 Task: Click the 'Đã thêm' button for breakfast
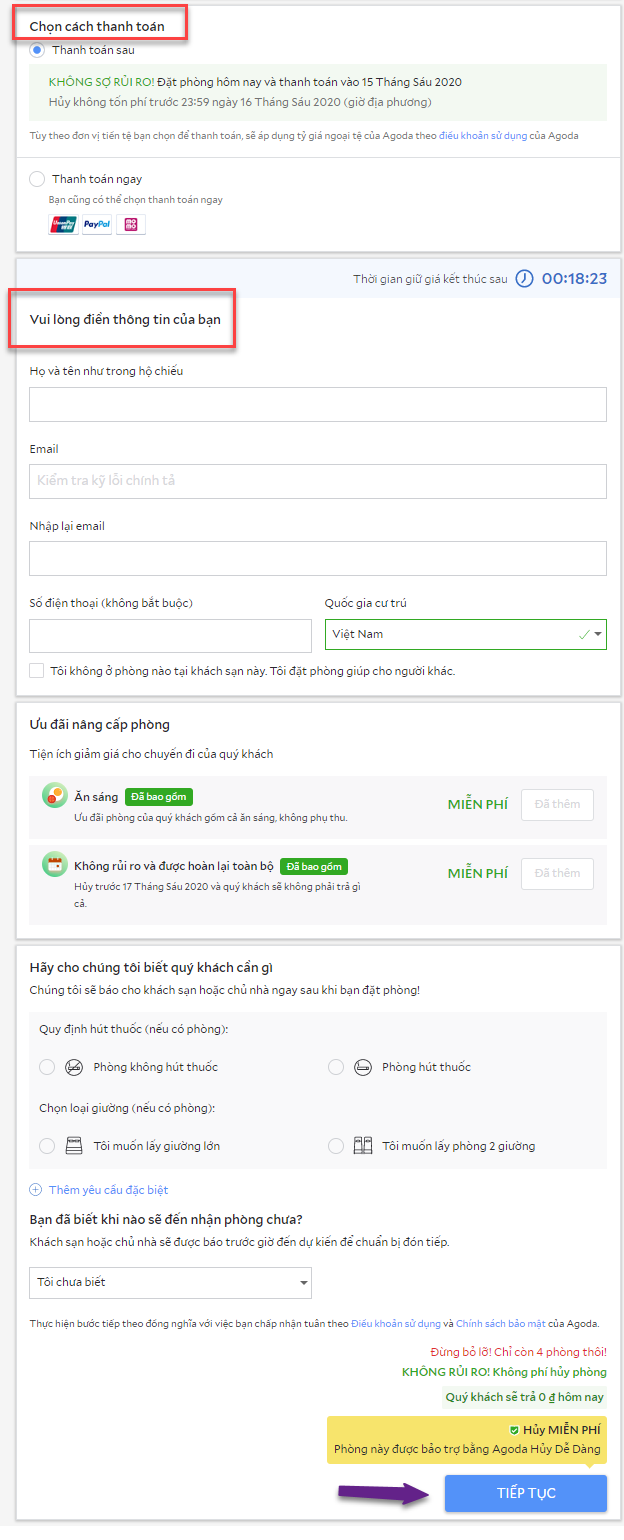[557, 805]
